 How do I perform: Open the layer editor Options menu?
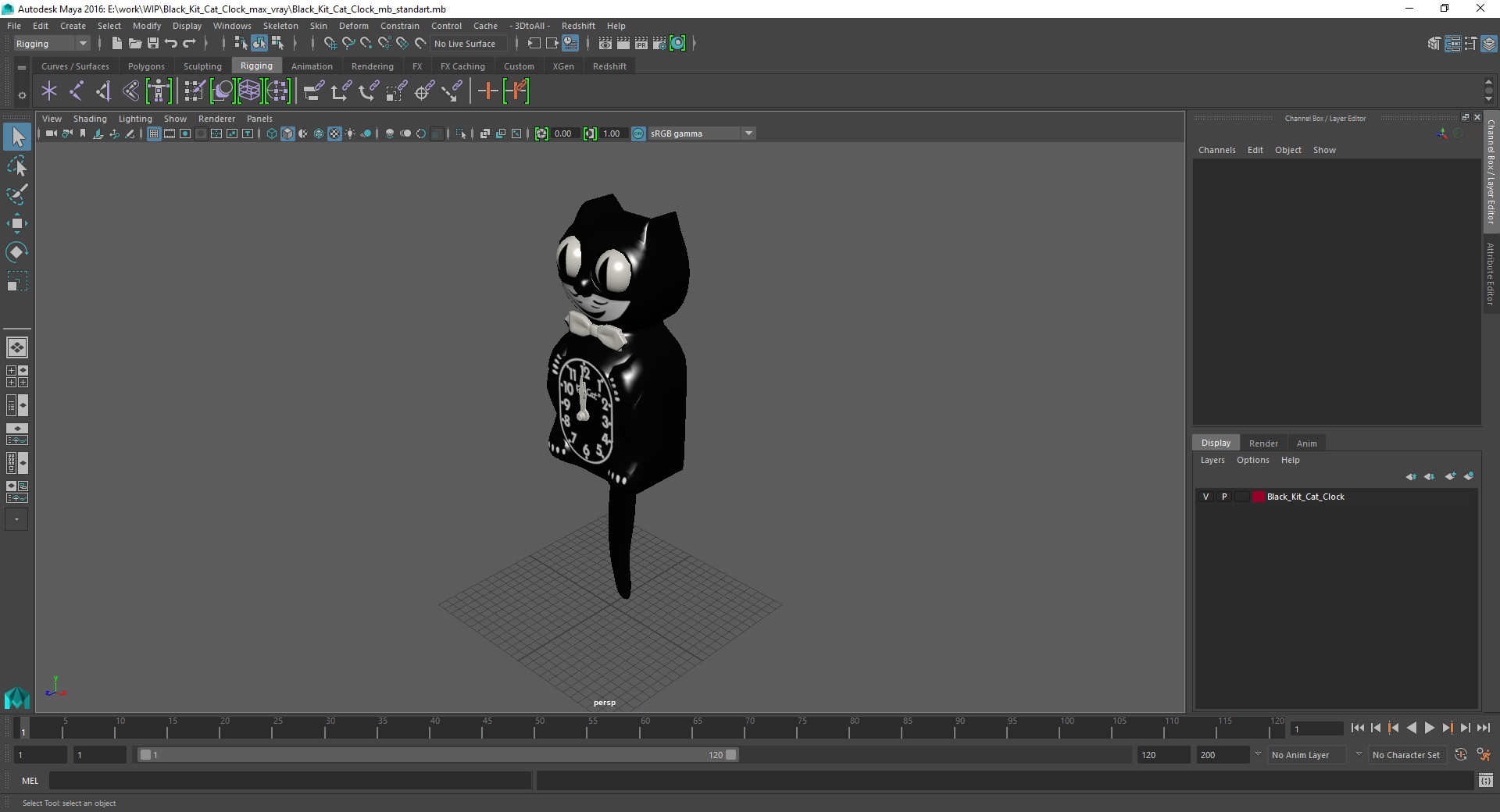pos(1252,460)
